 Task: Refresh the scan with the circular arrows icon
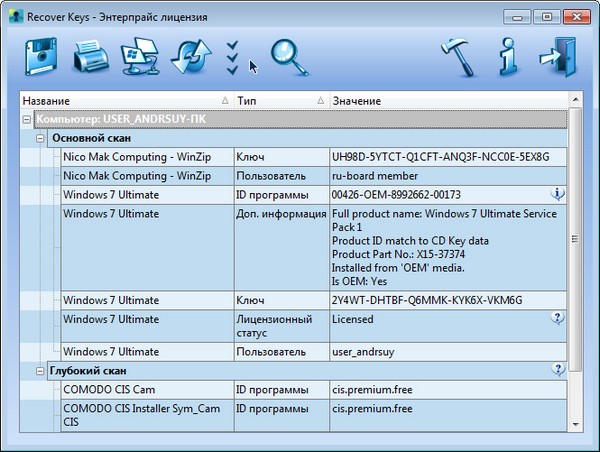point(191,57)
